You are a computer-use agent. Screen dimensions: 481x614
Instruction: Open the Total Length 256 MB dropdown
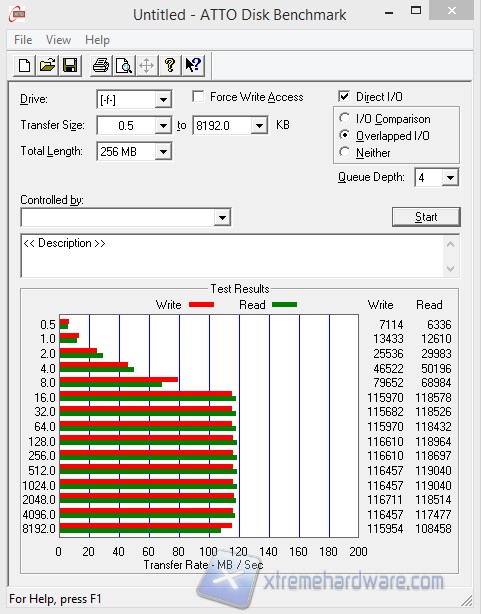click(x=163, y=152)
